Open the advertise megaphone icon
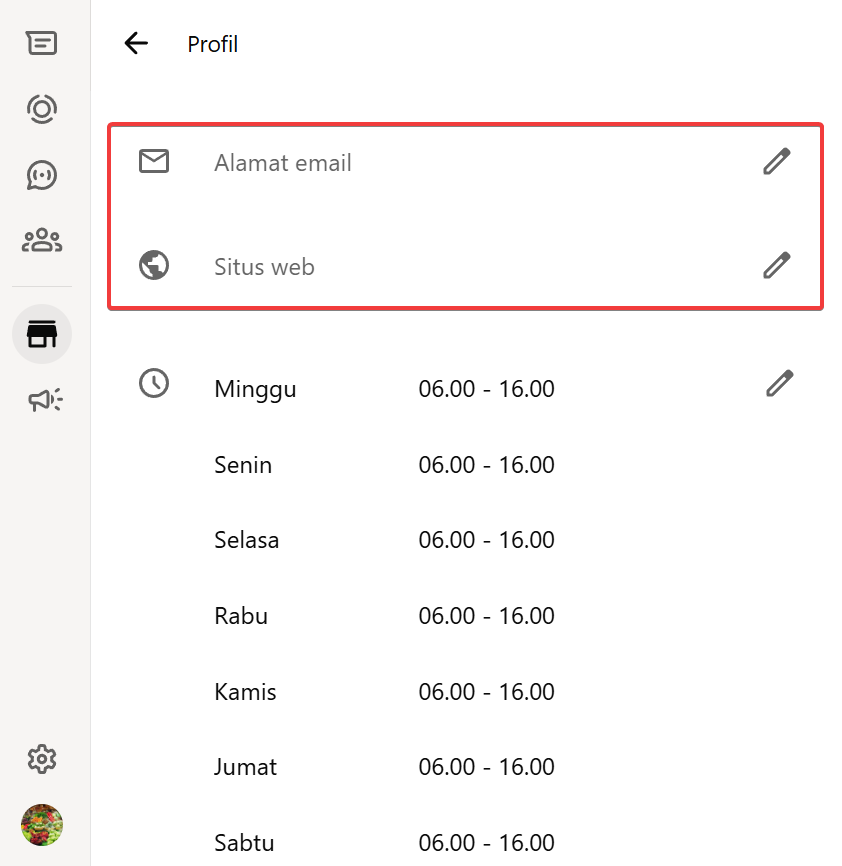842x866 pixels. tap(44, 401)
